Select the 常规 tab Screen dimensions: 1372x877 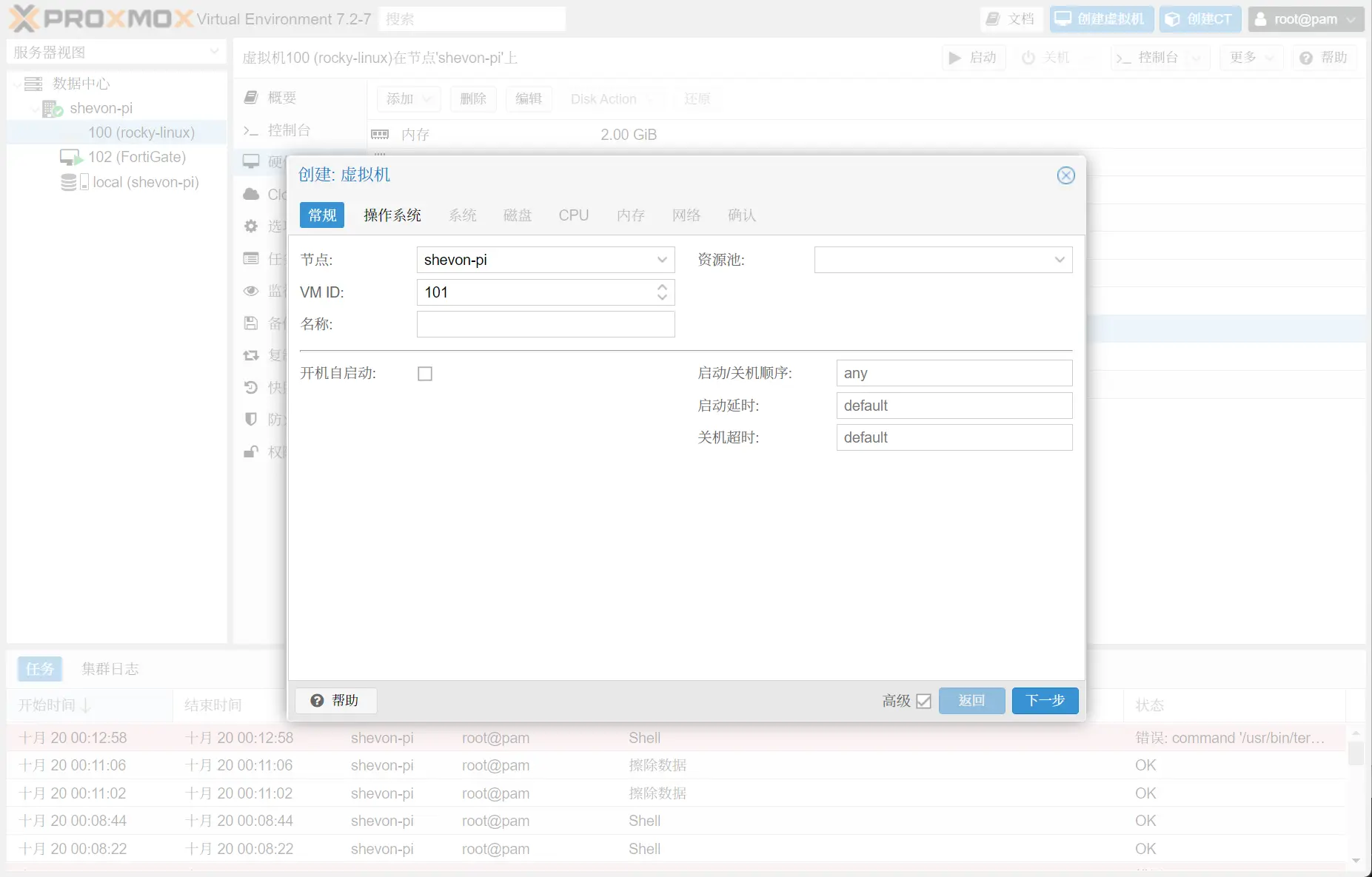322,215
